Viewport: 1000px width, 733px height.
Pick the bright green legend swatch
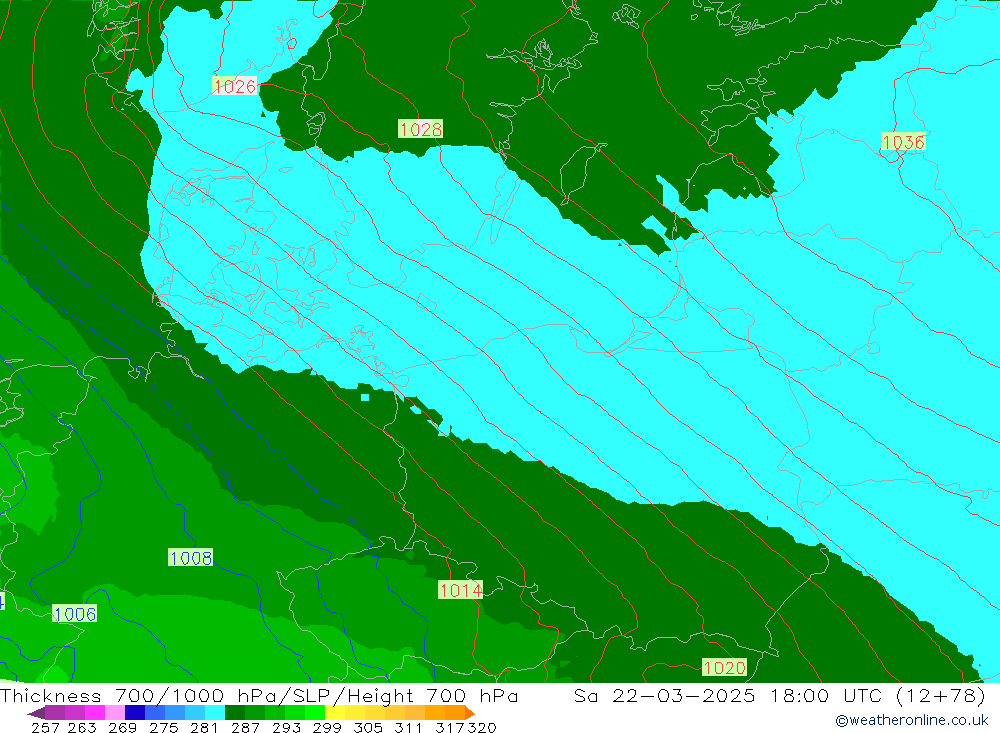315,713
